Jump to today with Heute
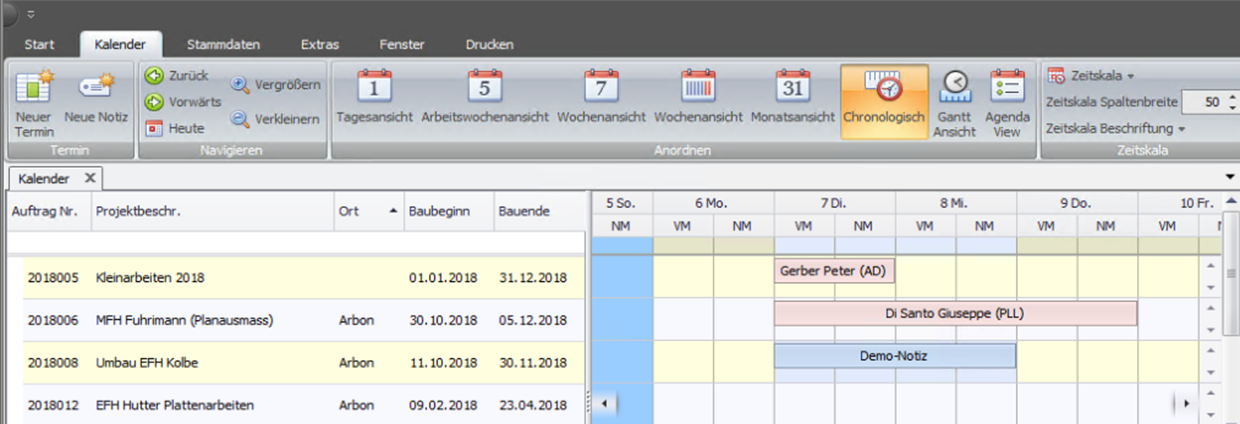Viewport: 1240px width, 424px height. coord(175,128)
